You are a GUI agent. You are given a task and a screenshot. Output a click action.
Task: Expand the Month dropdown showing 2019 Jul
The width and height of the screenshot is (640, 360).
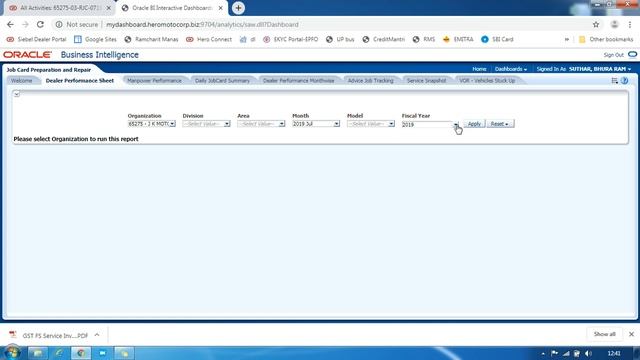click(336, 124)
